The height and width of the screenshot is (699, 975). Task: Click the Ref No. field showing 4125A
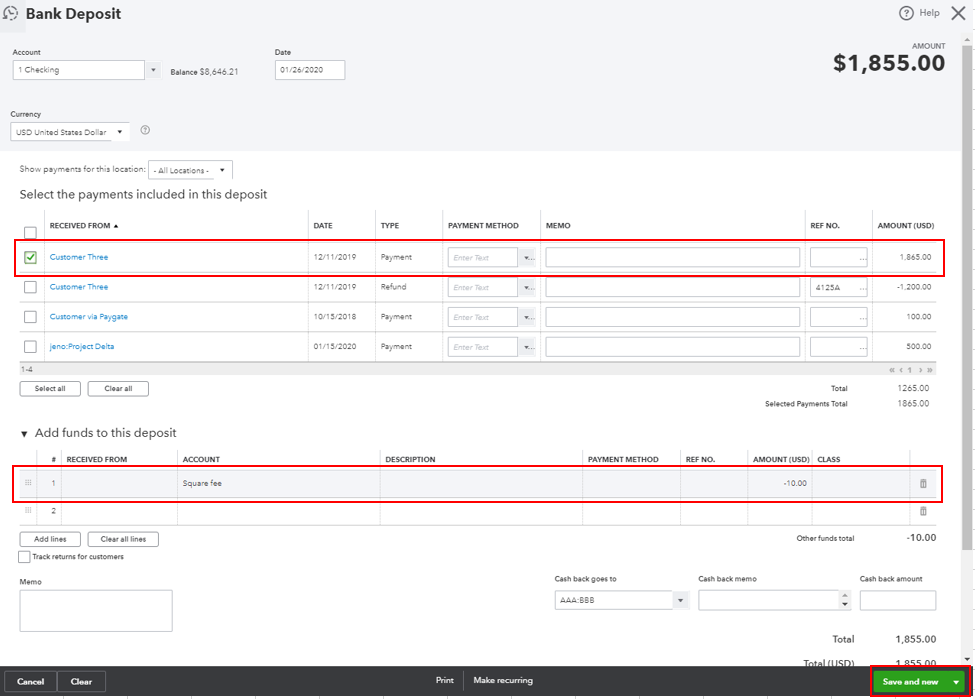click(838, 287)
